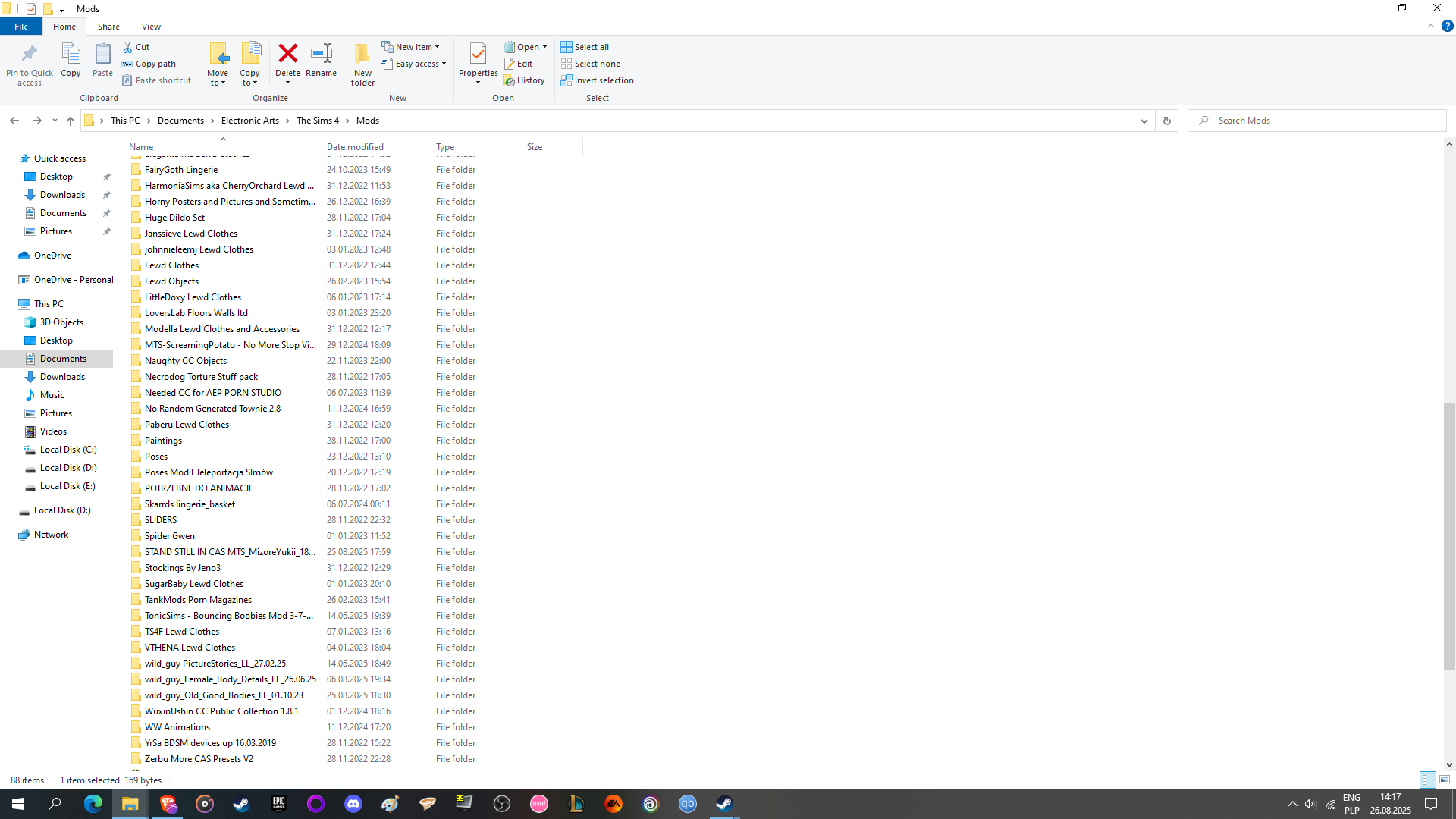Open the Epic Games taskbar icon
This screenshot has width=1456, height=819.
pos(279,804)
